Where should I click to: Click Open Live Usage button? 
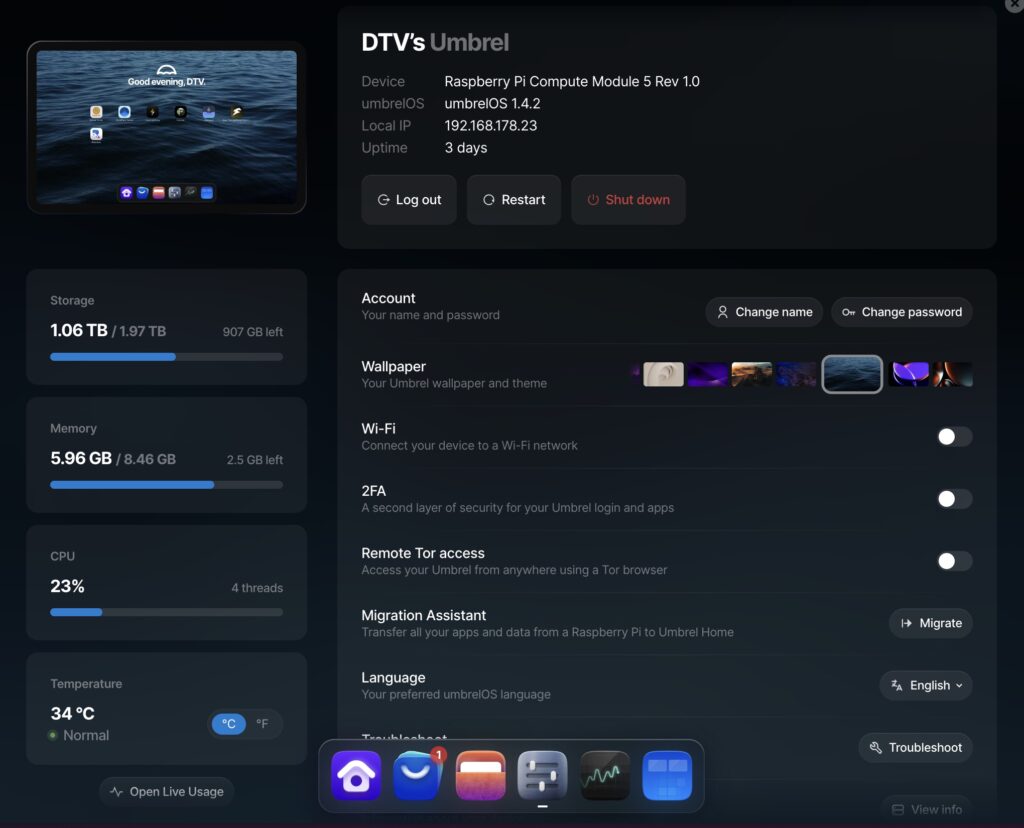point(167,792)
